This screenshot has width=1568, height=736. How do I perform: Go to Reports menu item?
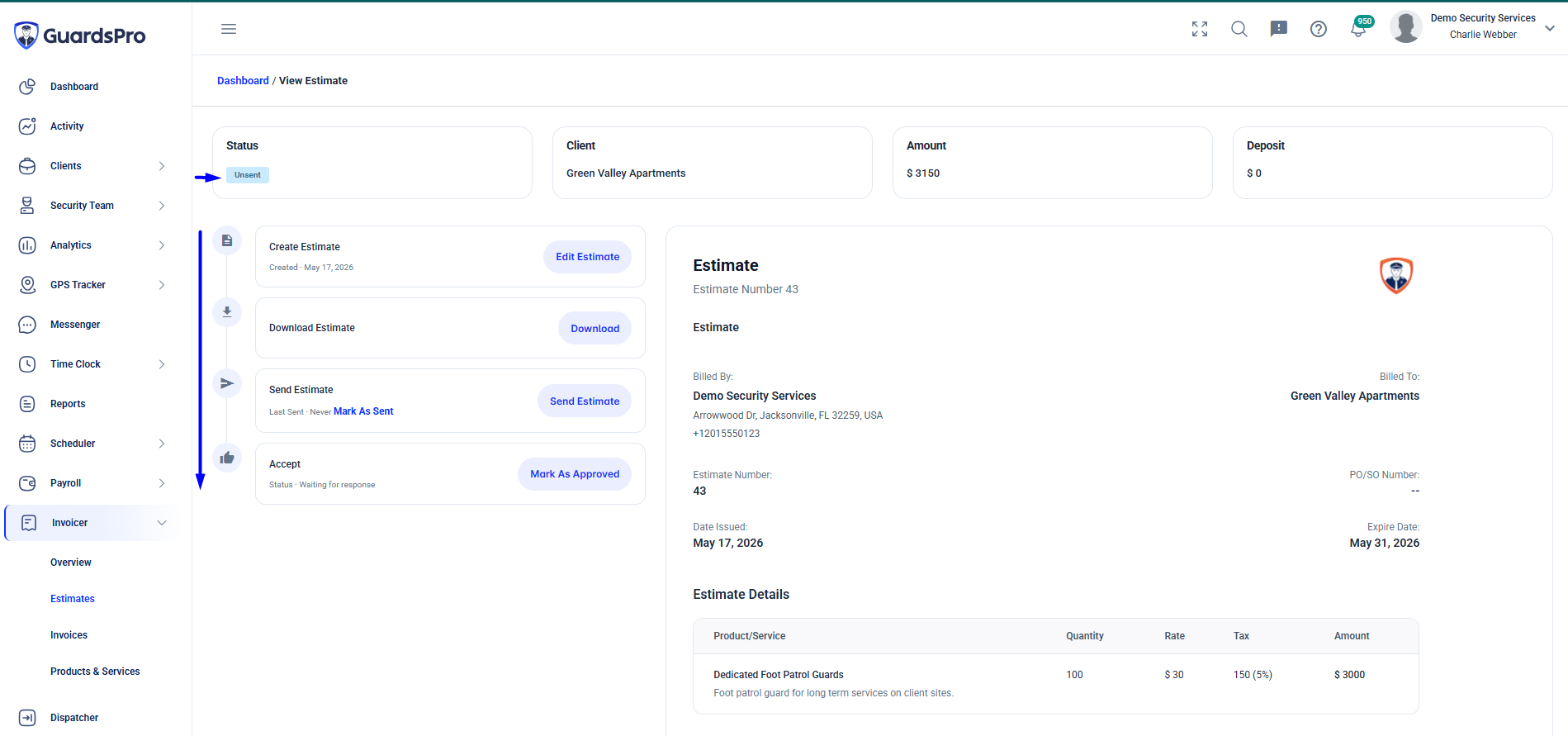(68, 404)
